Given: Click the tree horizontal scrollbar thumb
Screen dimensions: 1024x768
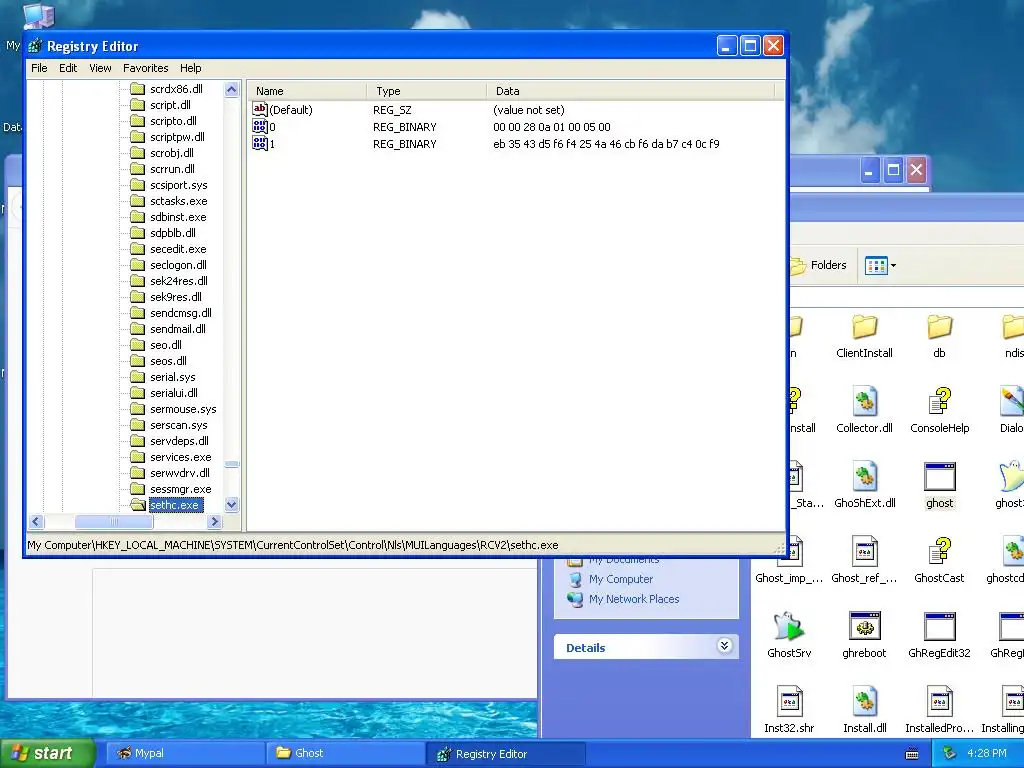Looking at the screenshot, I should click(x=114, y=521).
